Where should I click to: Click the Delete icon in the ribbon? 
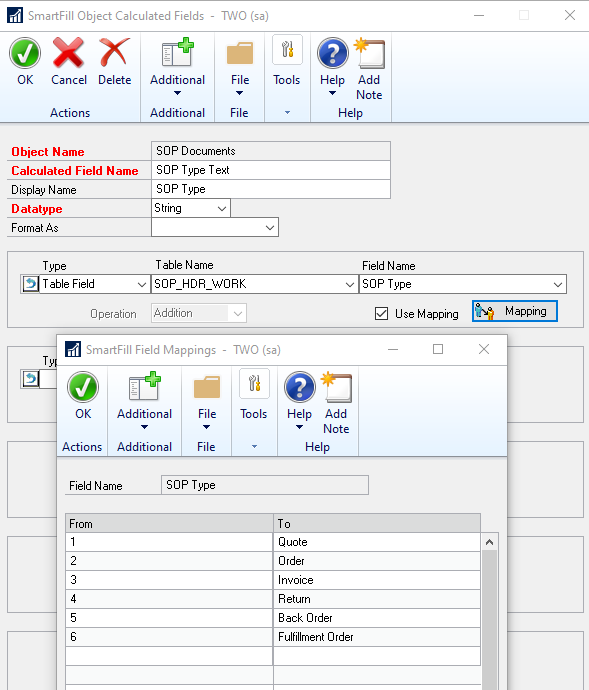click(x=114, y=52)
